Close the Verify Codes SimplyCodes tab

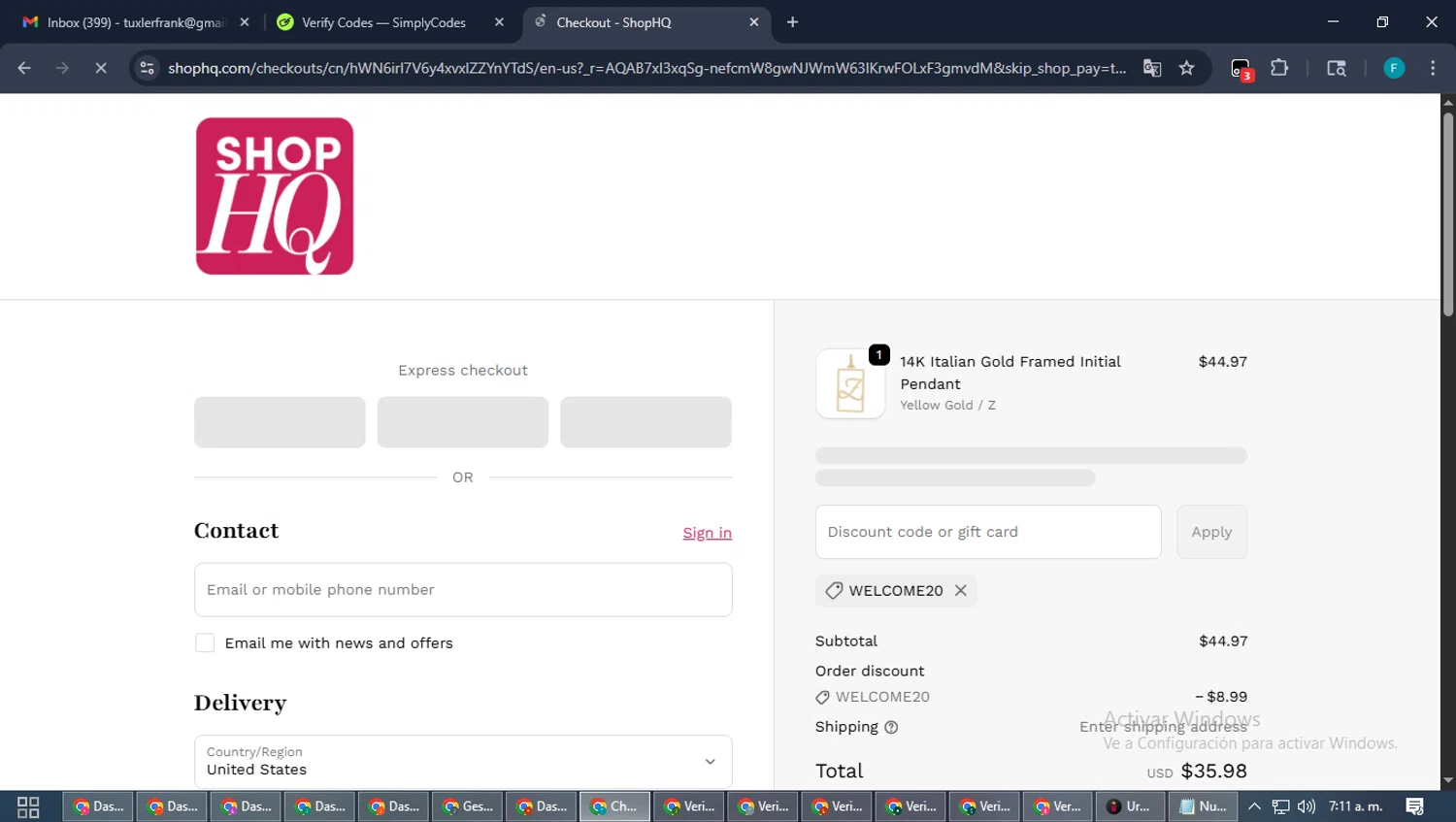coord(499,22)
